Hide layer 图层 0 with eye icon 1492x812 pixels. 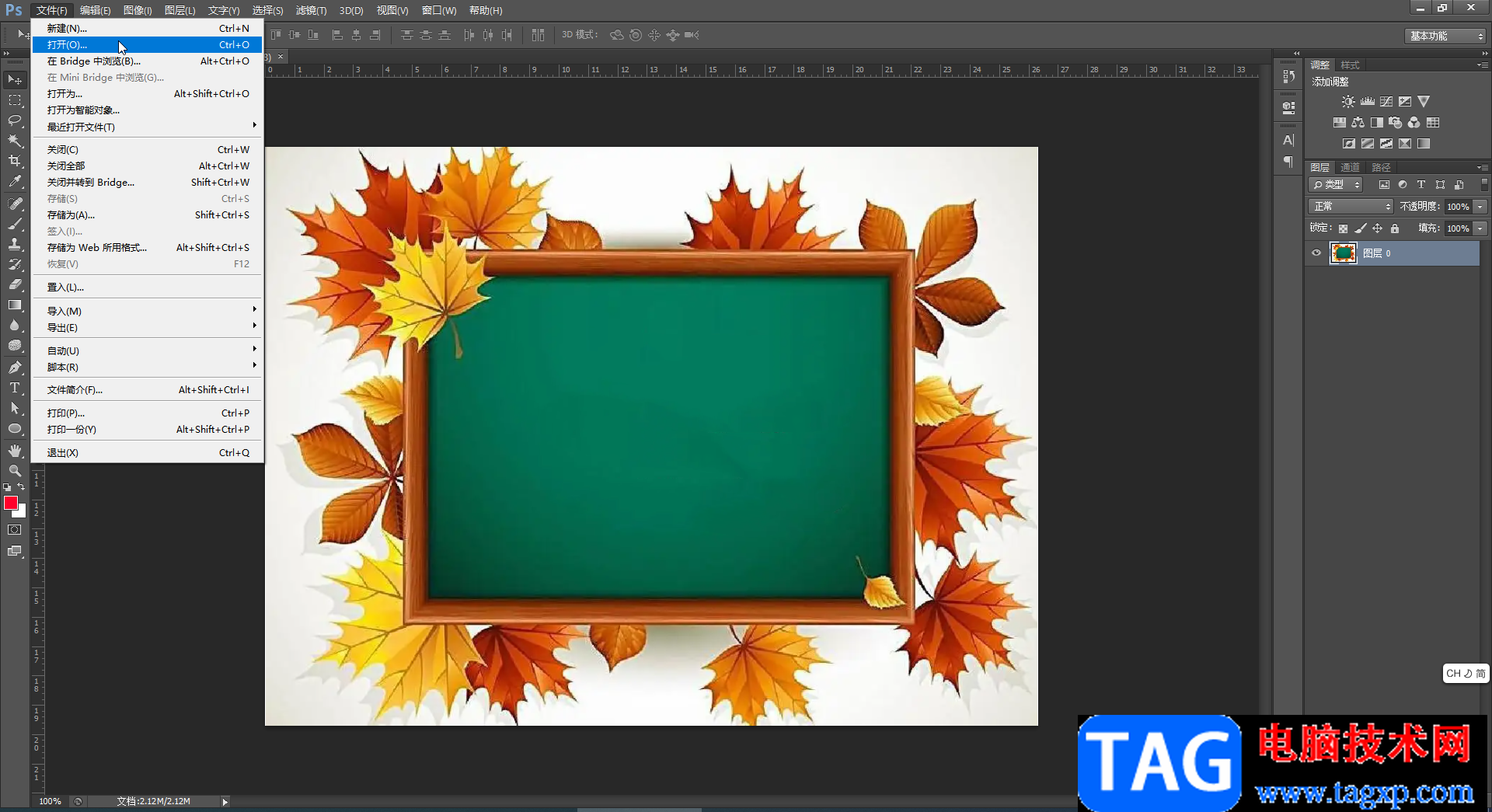click(1316, 253)
